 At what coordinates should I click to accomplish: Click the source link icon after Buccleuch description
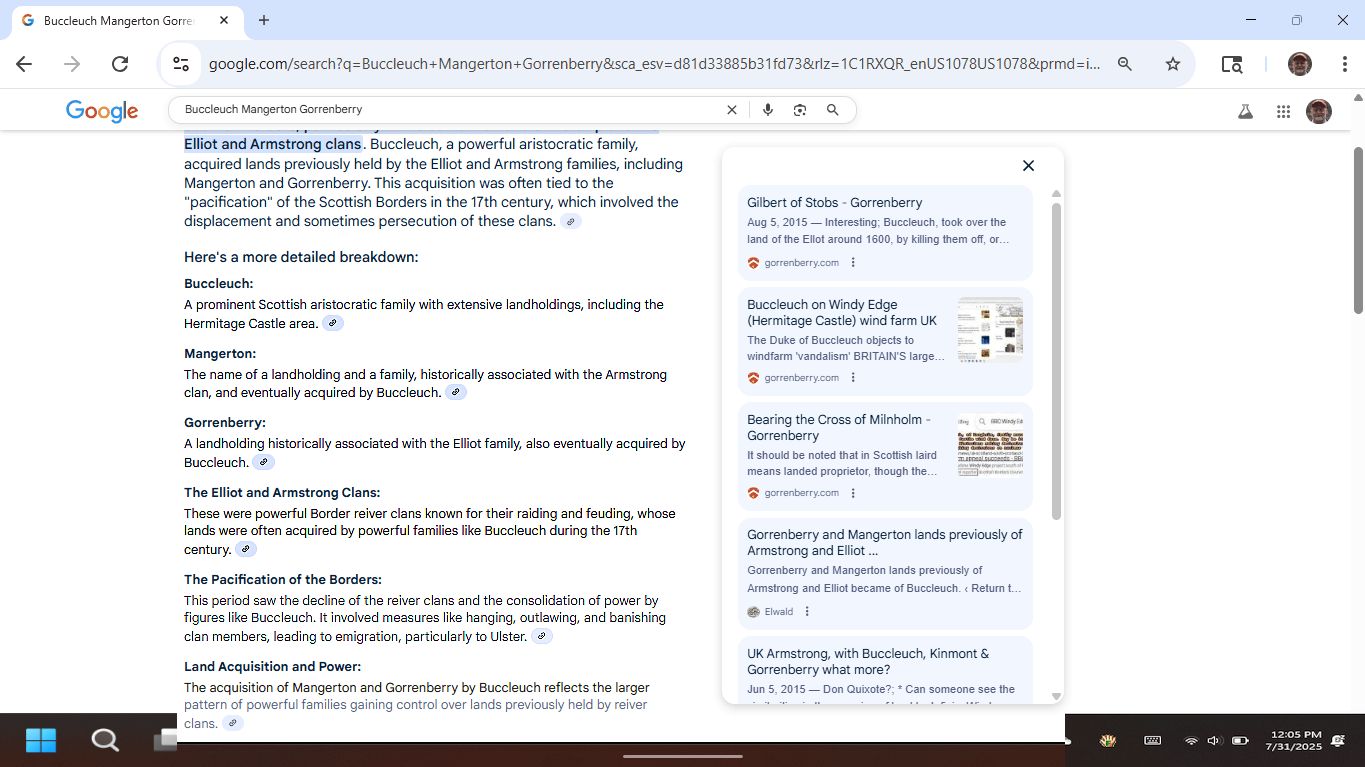click(333, 323)
